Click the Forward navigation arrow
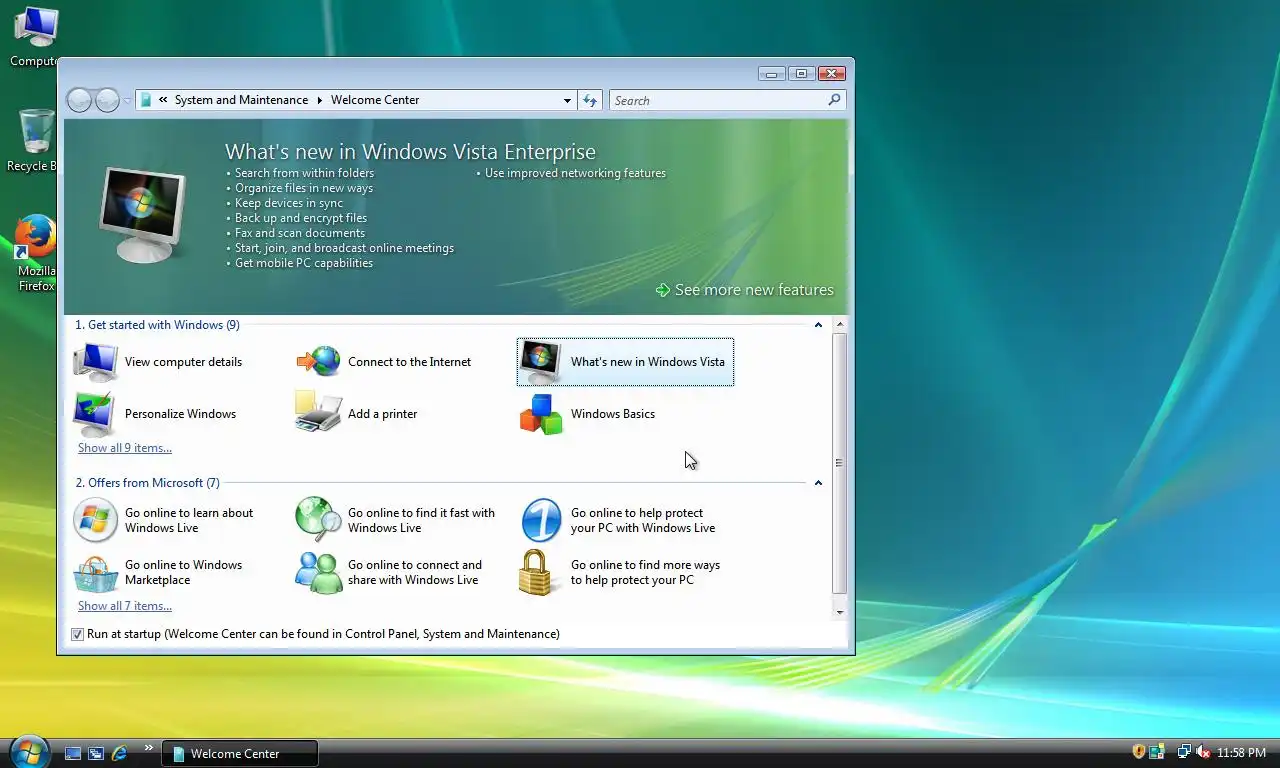Image resolution: width=1280 pixels, height=768 pixels. coord(107,100)
